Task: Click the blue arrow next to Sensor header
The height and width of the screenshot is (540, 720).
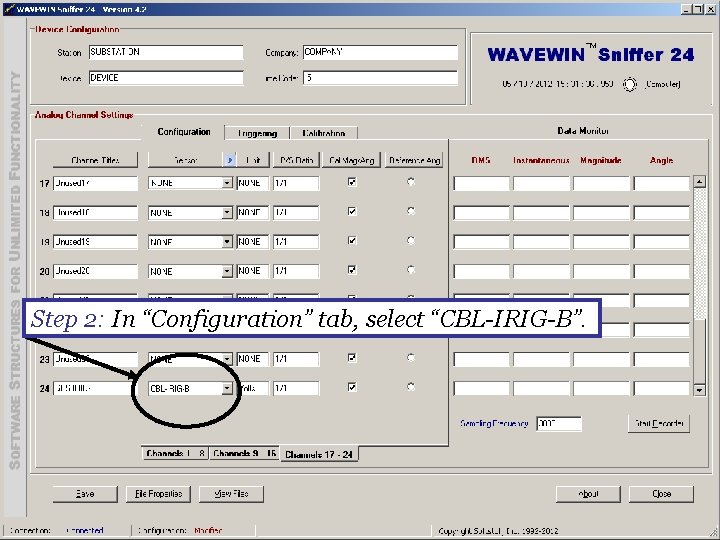Action: (x=230, y=160)
